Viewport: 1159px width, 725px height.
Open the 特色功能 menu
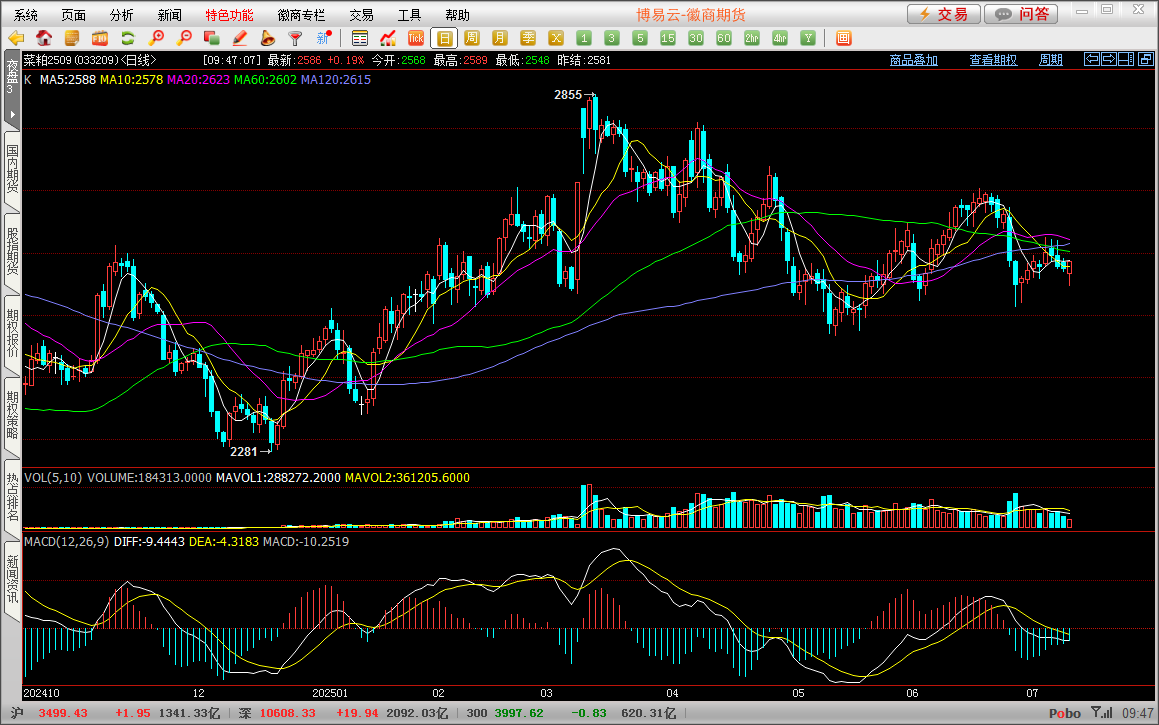(x=229, y=15)
